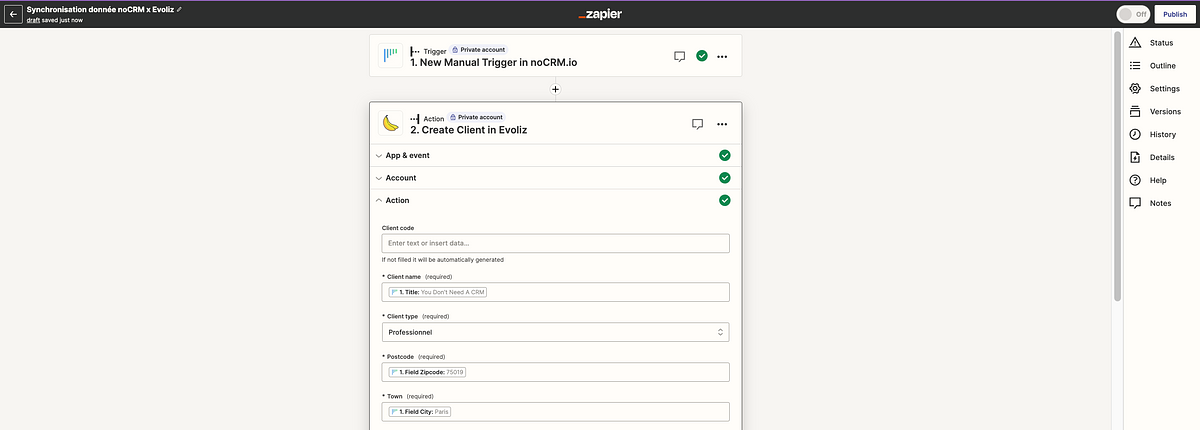Image resolution: width=1200 pixels, height=430 pixels.
Task: Toggle the Zap On/Off switch
Action: tap(1132, 14)
